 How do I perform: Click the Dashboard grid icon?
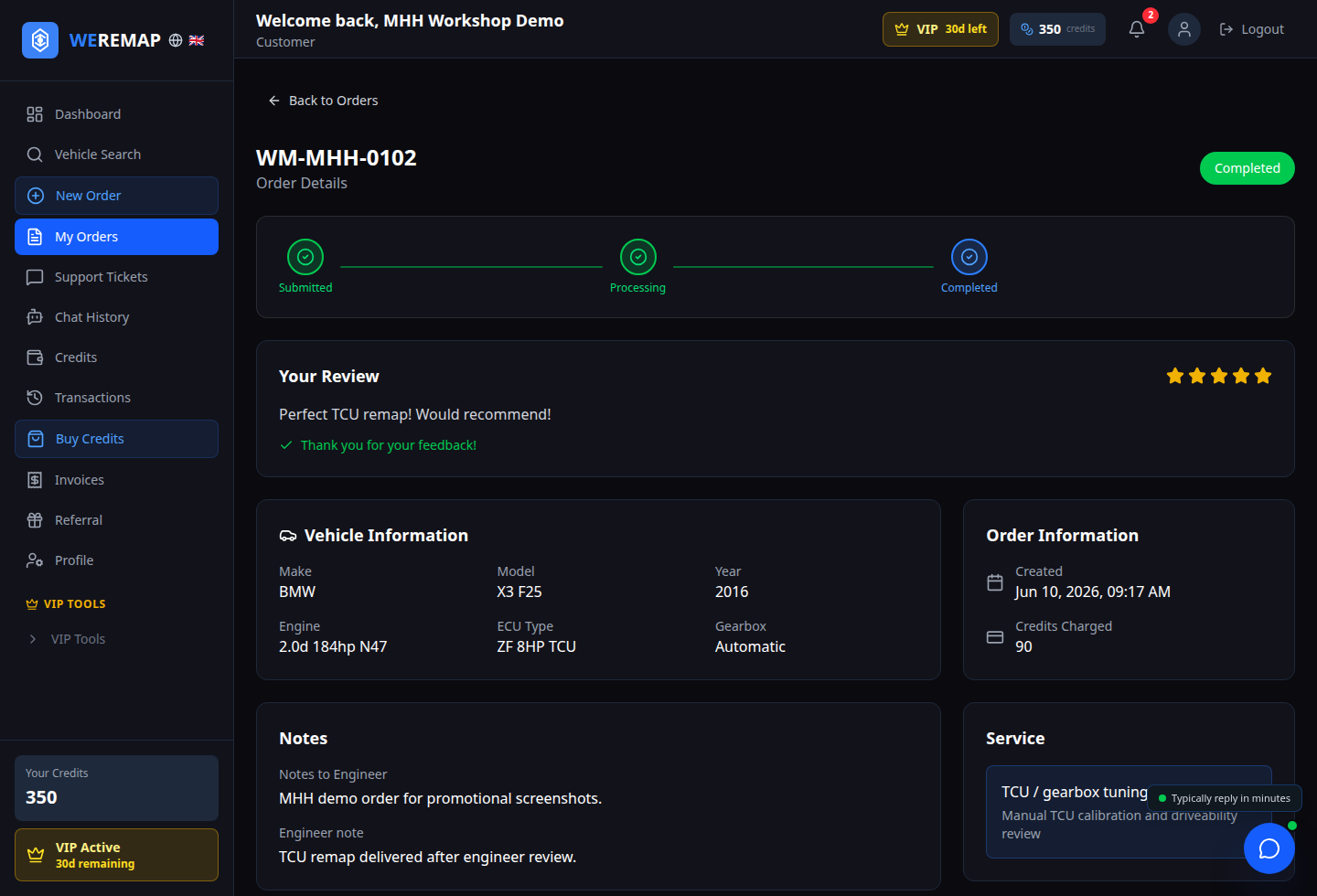coord(35,114)
